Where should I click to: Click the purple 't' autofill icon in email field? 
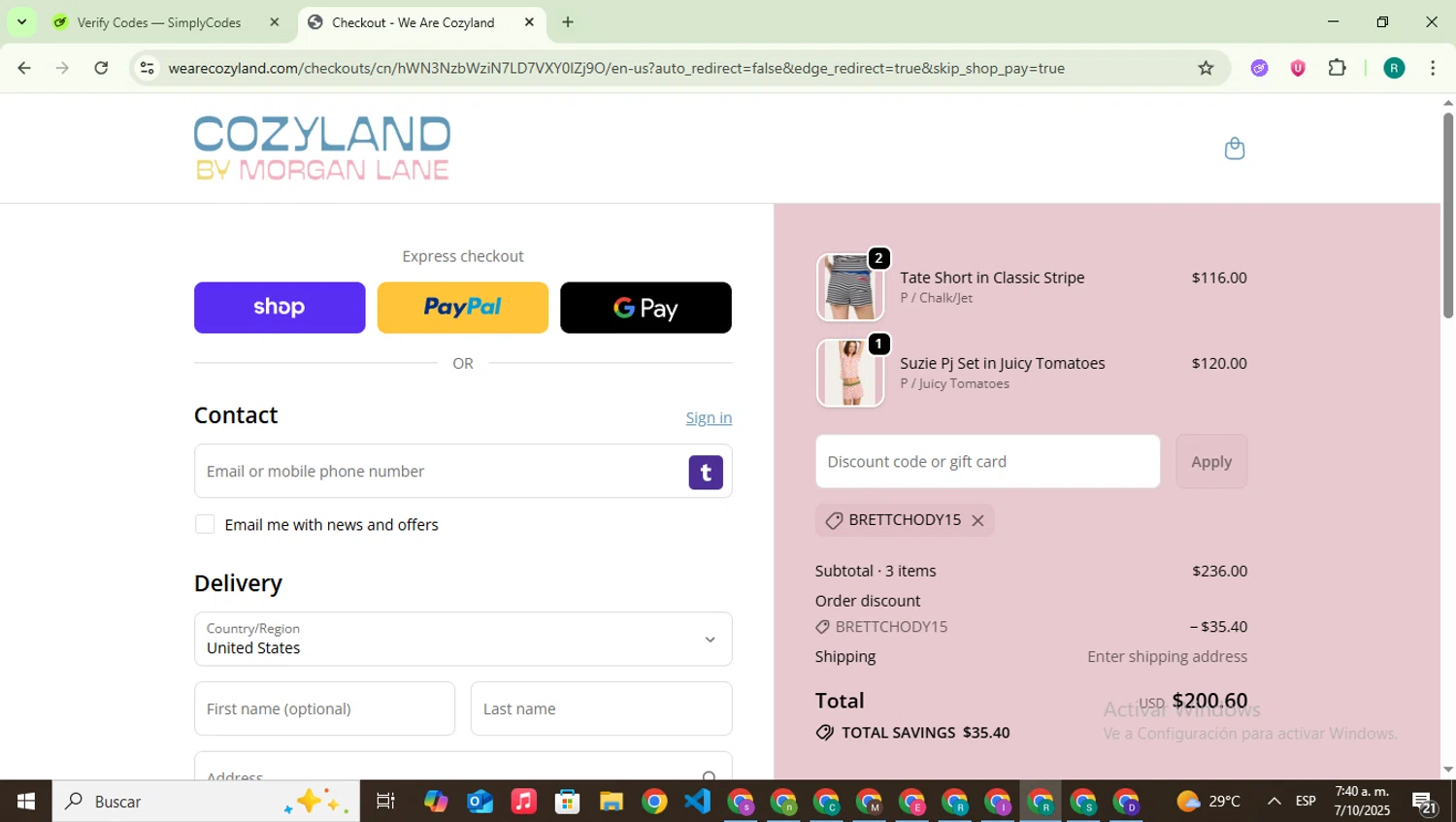pos(706,473)
